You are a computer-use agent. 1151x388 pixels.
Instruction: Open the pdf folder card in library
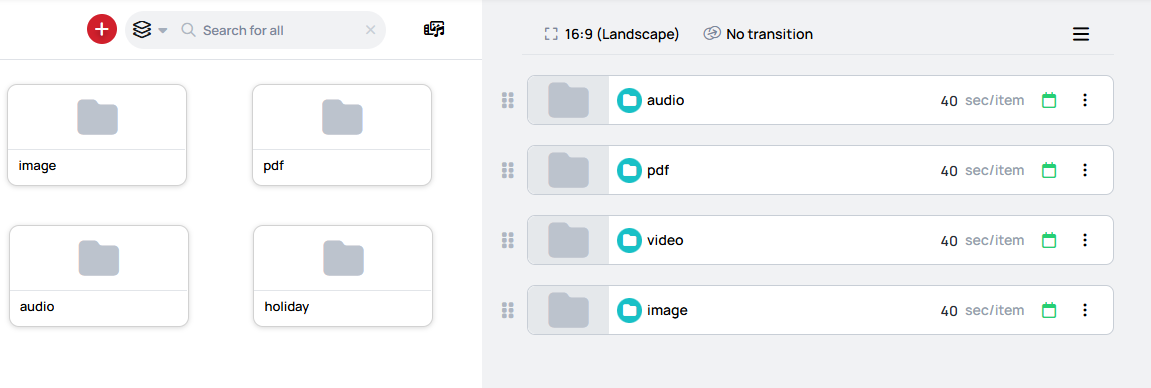click(342, 135)
